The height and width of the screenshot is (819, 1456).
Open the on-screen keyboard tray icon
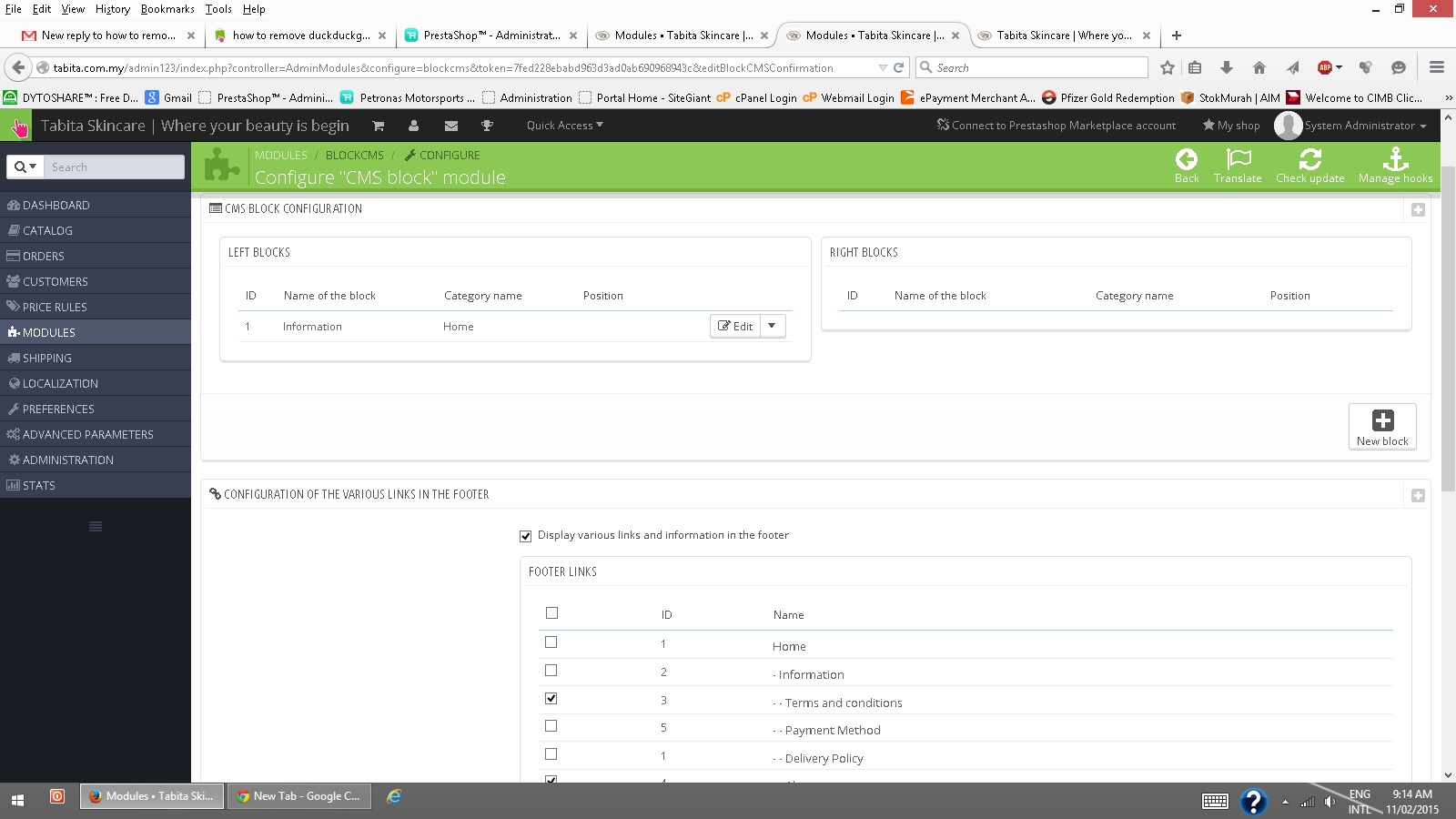click(1215, 801)
